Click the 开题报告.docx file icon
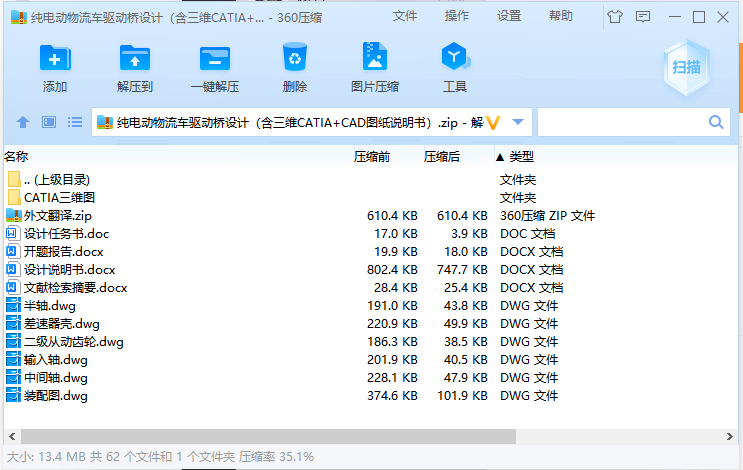Viewport: 743px width, 470px height. [x=12, y=251]
